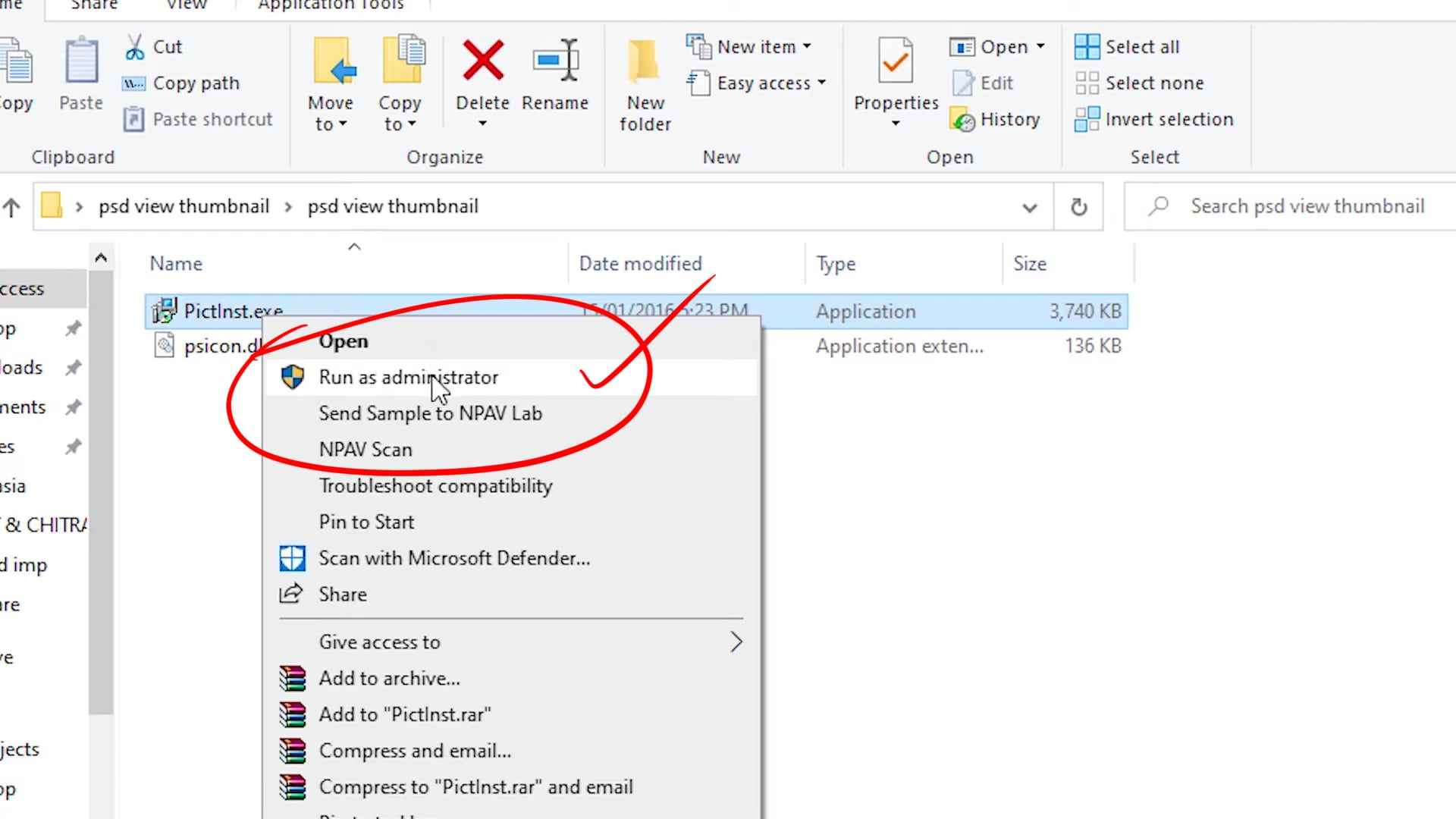Viewport: 1456px width, 819px height.
Task: Select Compress and email...
Action: tap(511, 751)
